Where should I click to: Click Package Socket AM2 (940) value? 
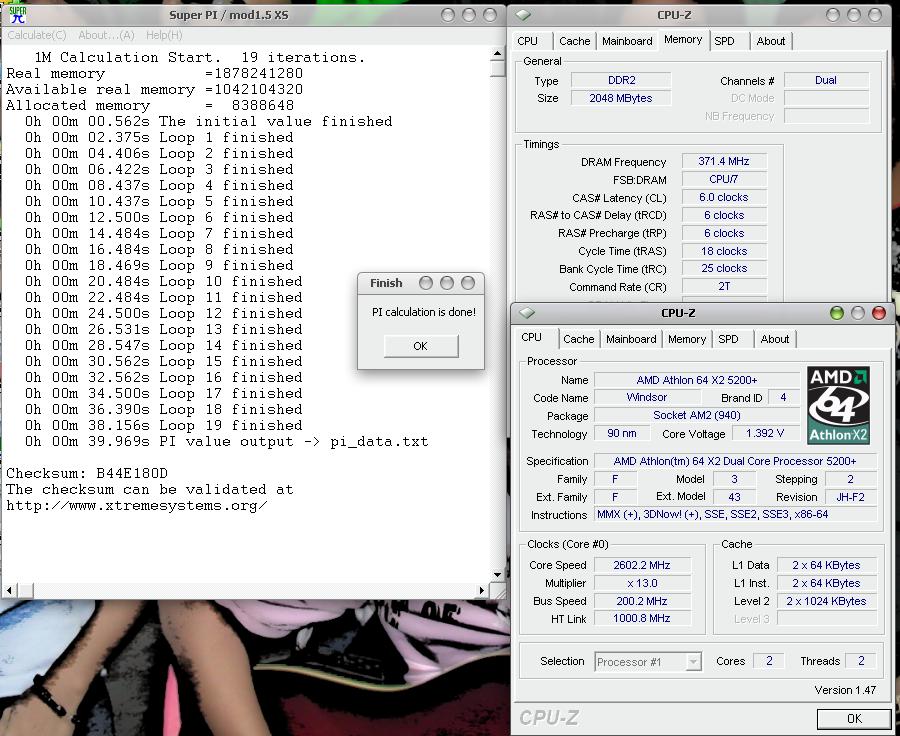tap(697, 415)
